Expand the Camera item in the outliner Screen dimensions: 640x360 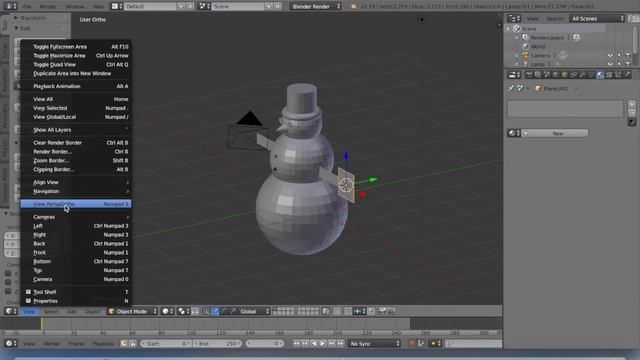click(x=517, y=55)
